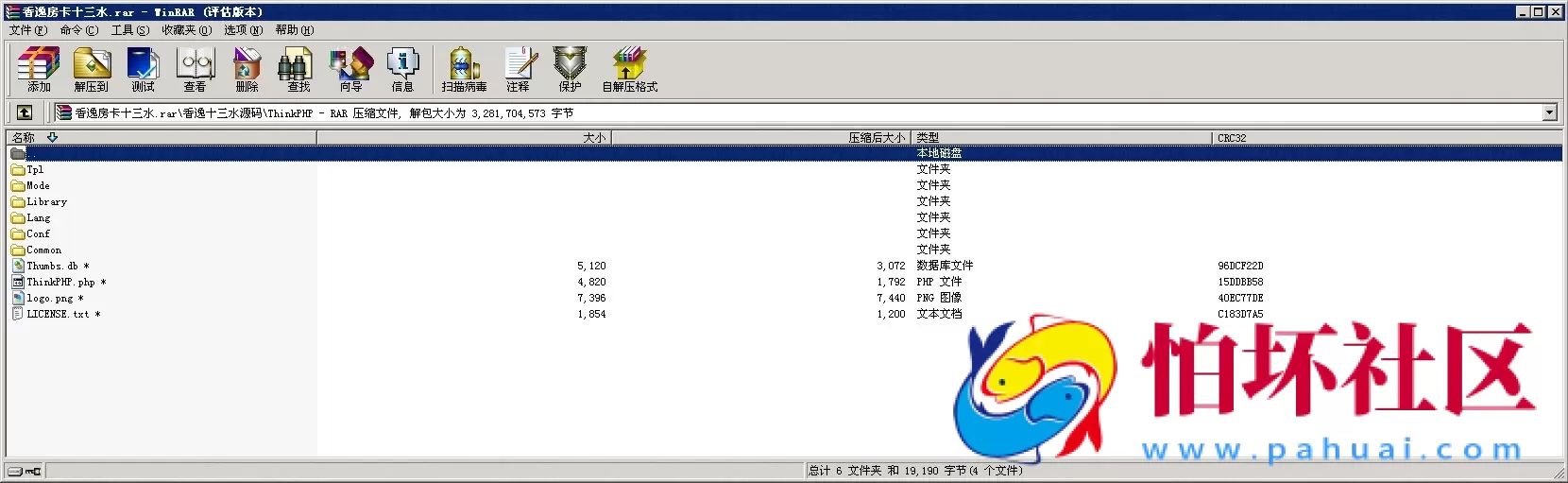Click CRC32 value 96DCF22D
This screenshot has height=483, width=1568.
point(1240,267)
